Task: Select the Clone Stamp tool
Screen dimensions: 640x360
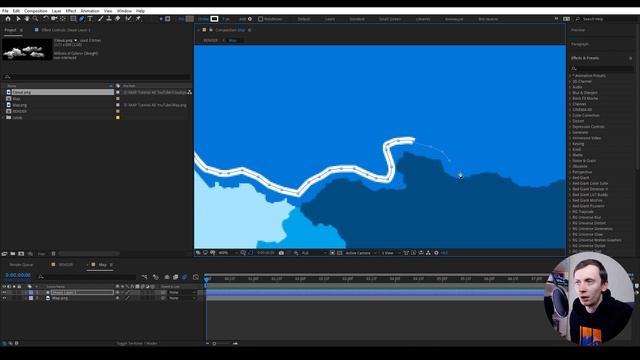Action: click(109, 19)
